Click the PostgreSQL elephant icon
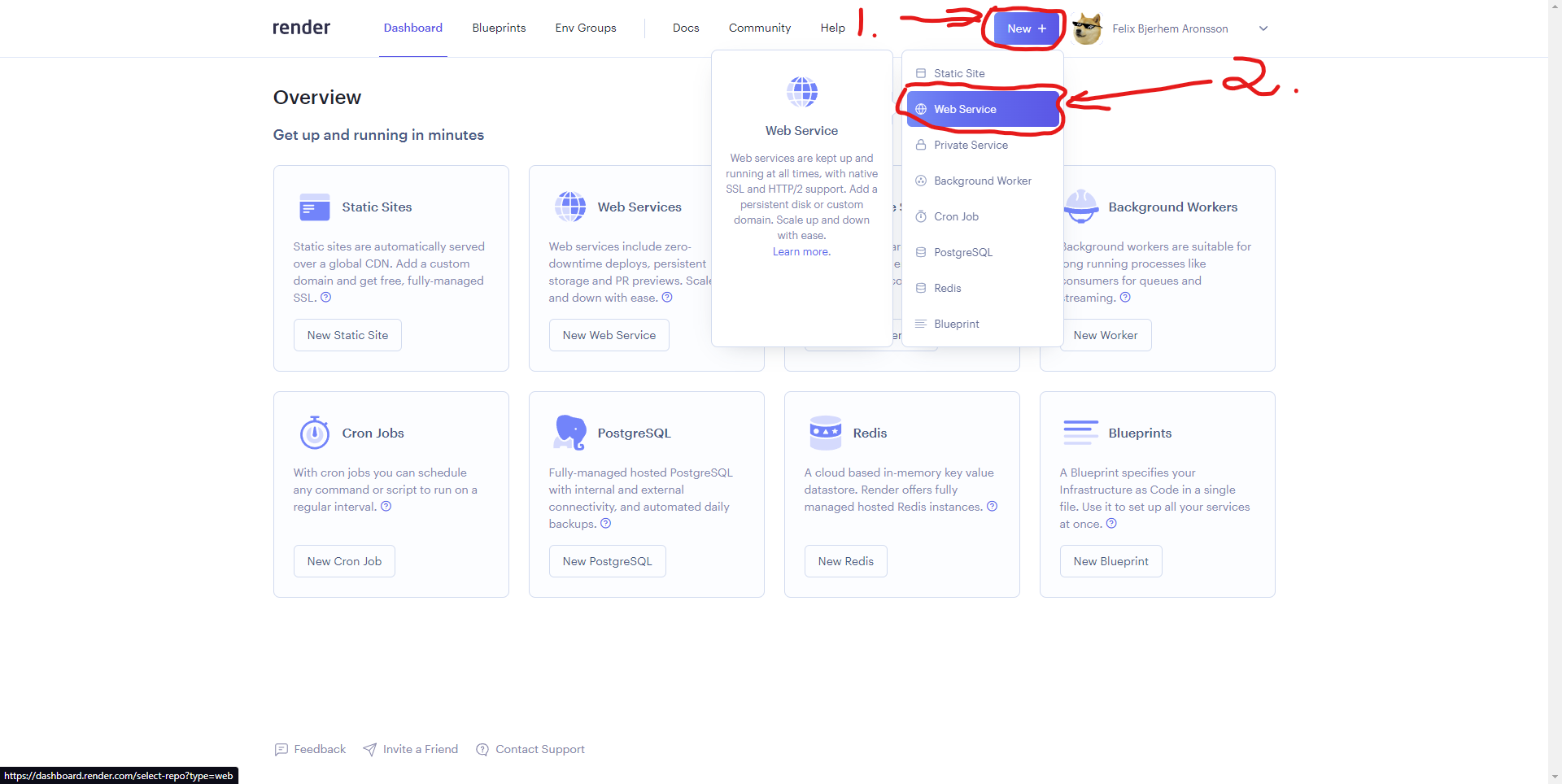Viewport: 1562px width, 784px height. (x=570, y=433)
